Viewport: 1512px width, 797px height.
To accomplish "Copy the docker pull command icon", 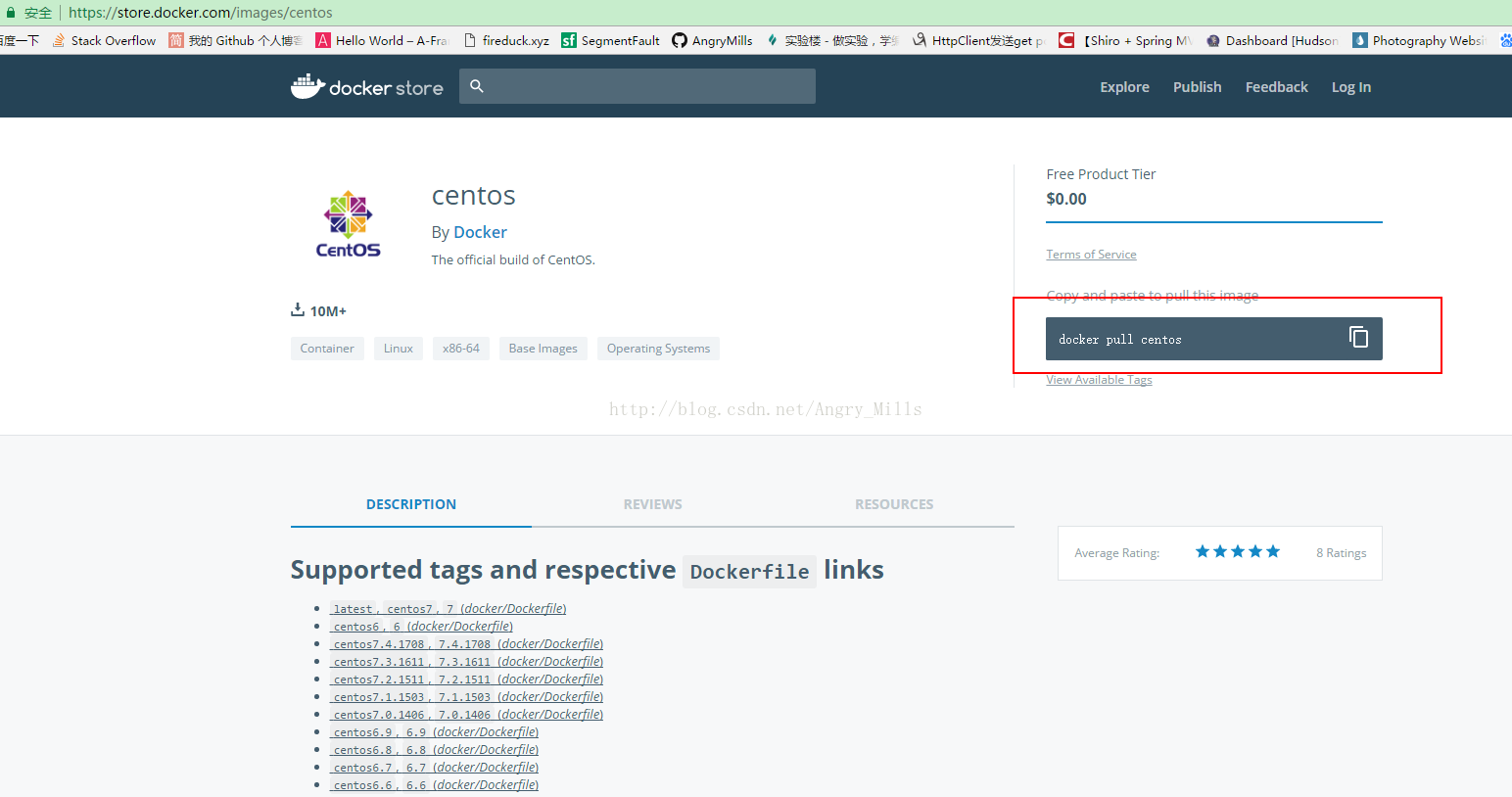I will (1358, 337).
